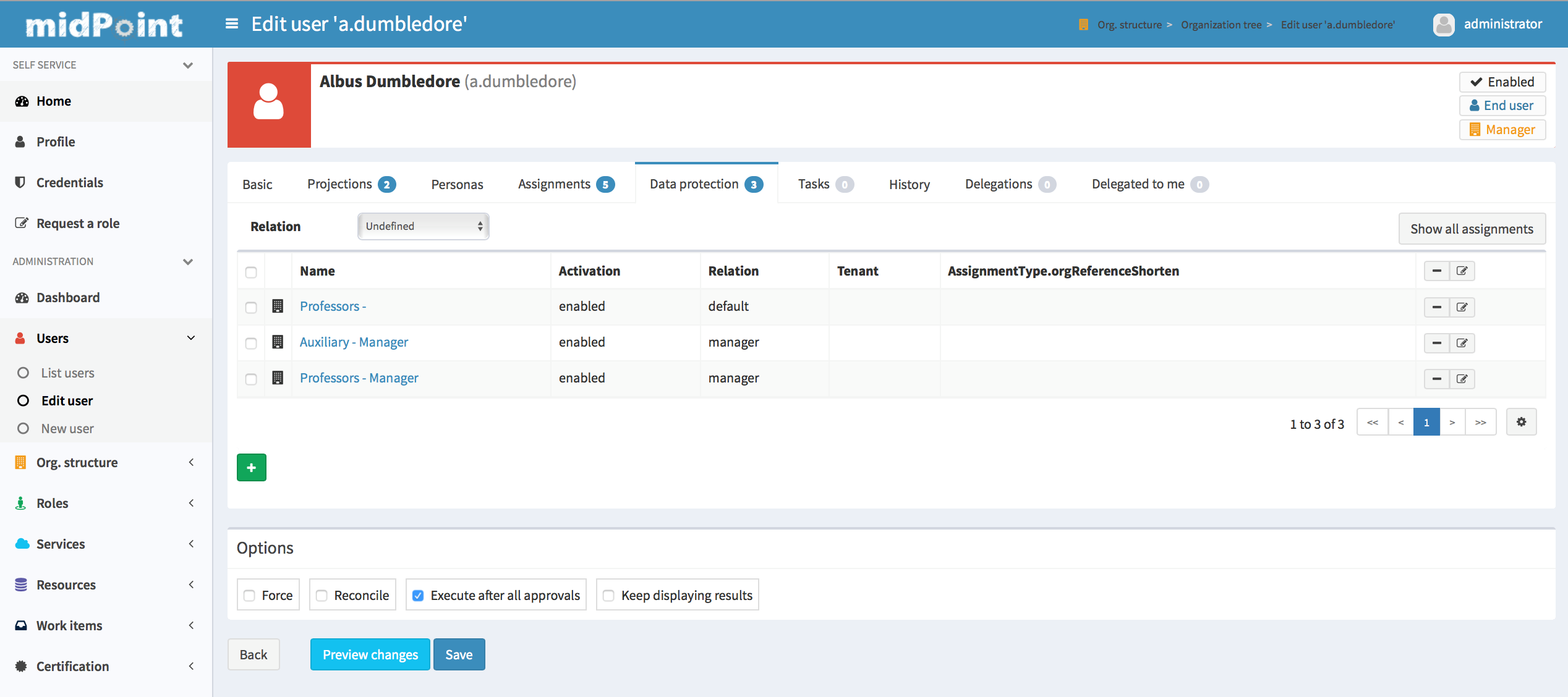Edit the Professors - default assignment with the pencil icon
Image resolution: width=1568 pixels, height=697 pixels.
coord(1462,307)
